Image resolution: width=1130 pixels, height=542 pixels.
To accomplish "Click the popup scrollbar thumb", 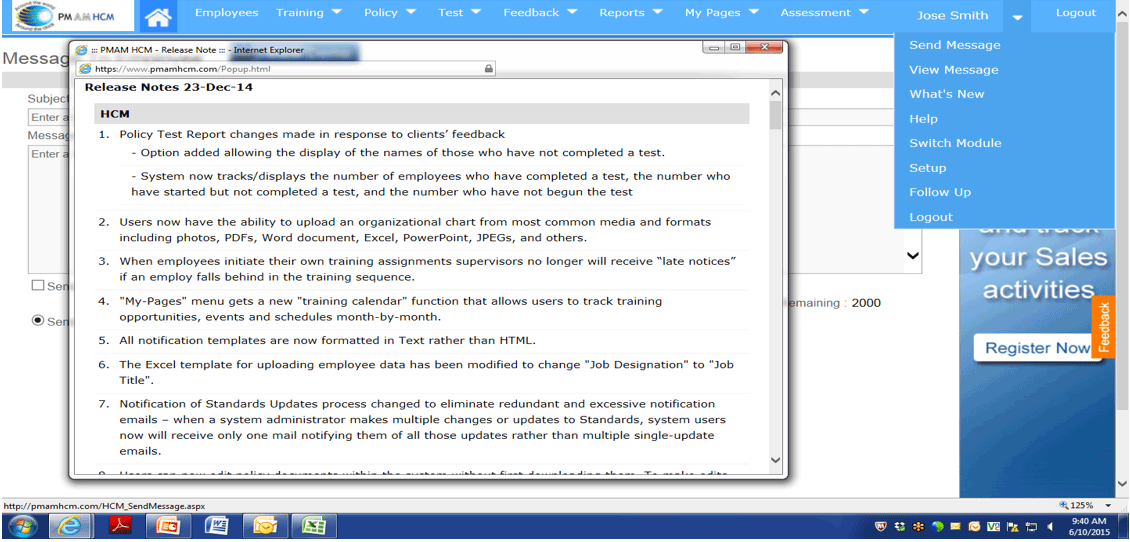I will click(x=775, y=115).
